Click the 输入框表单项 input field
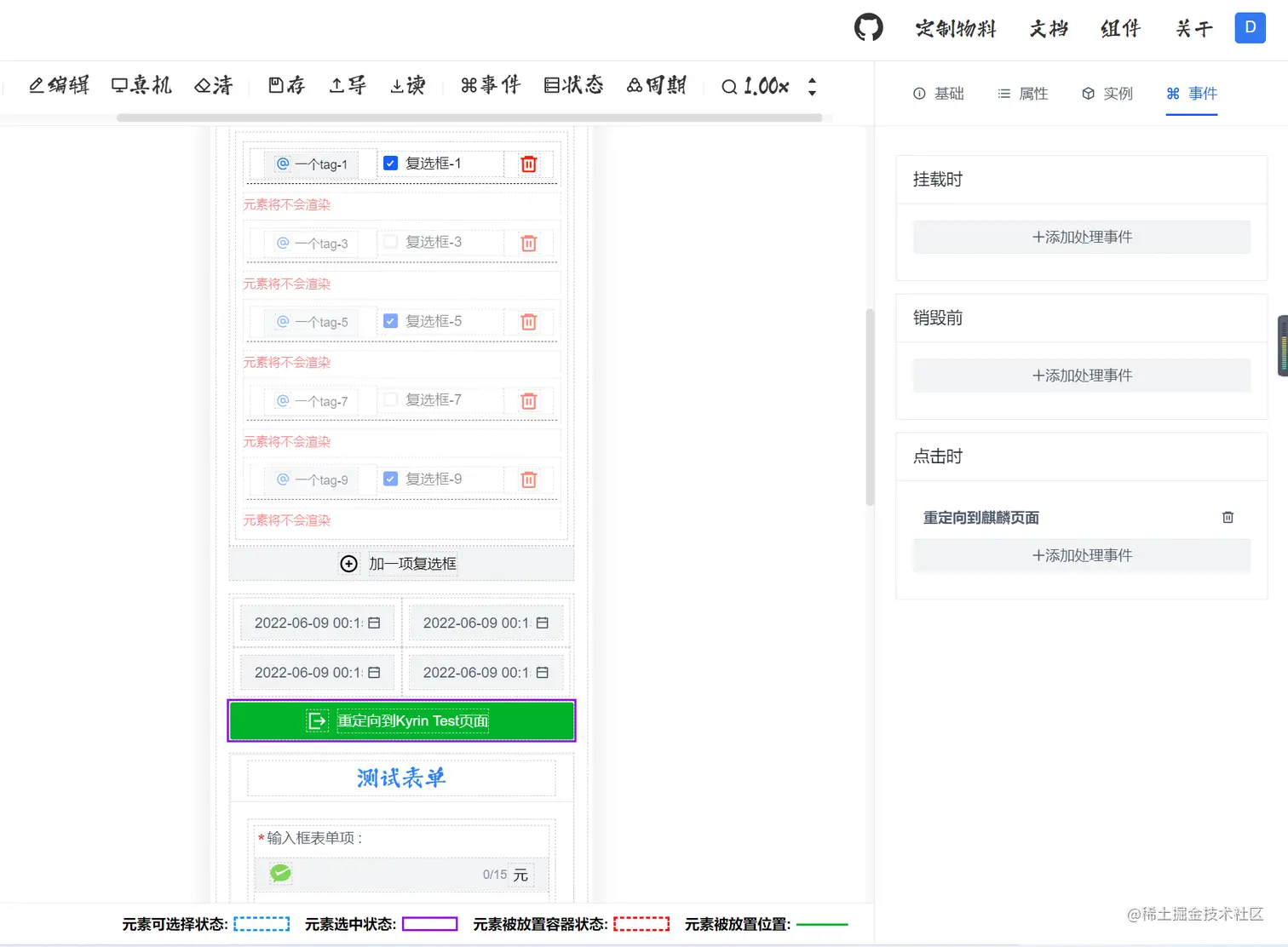This screenshot has width=1288, height=947. point(401,874)
